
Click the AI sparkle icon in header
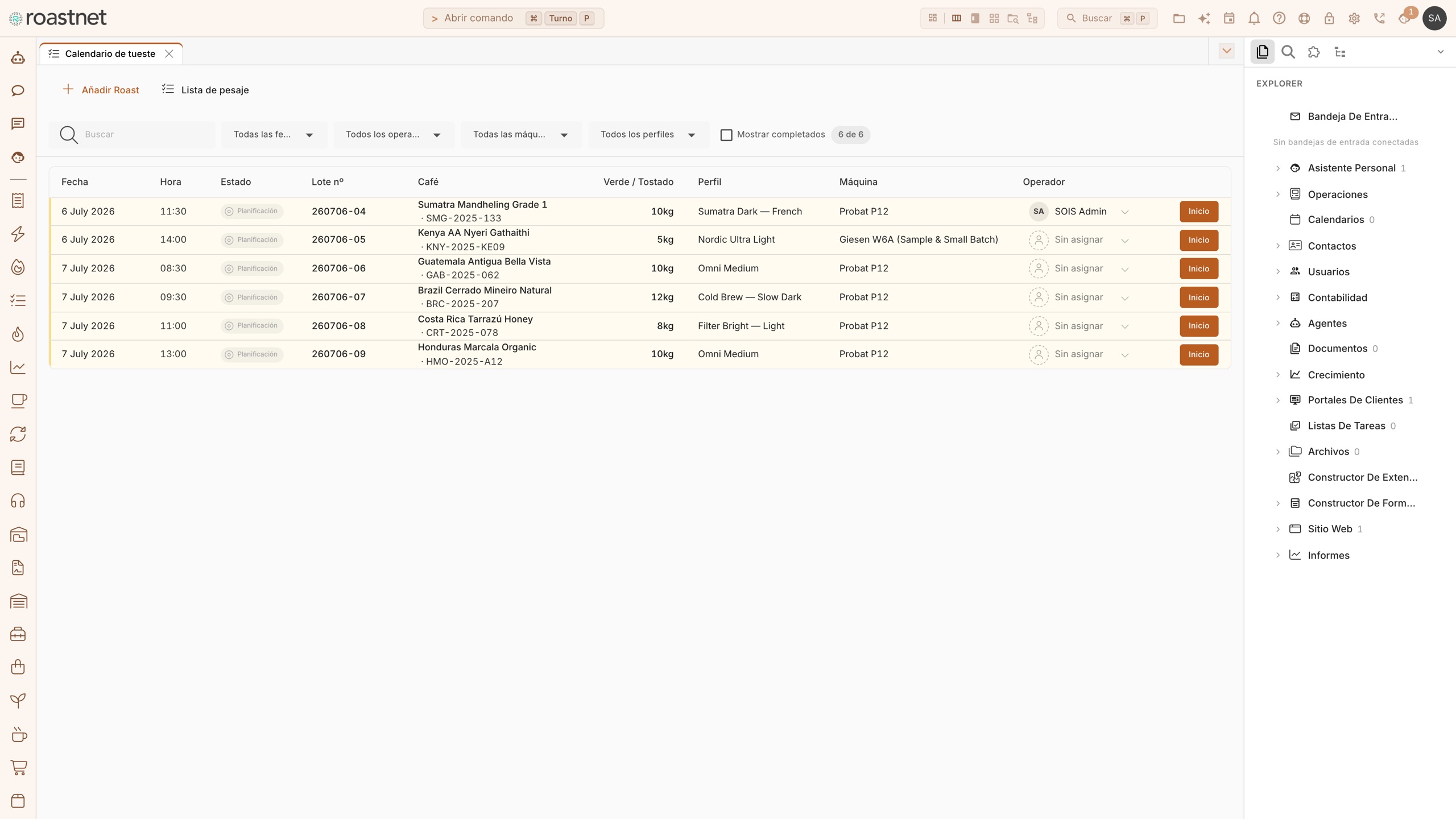pos(1204,18)
